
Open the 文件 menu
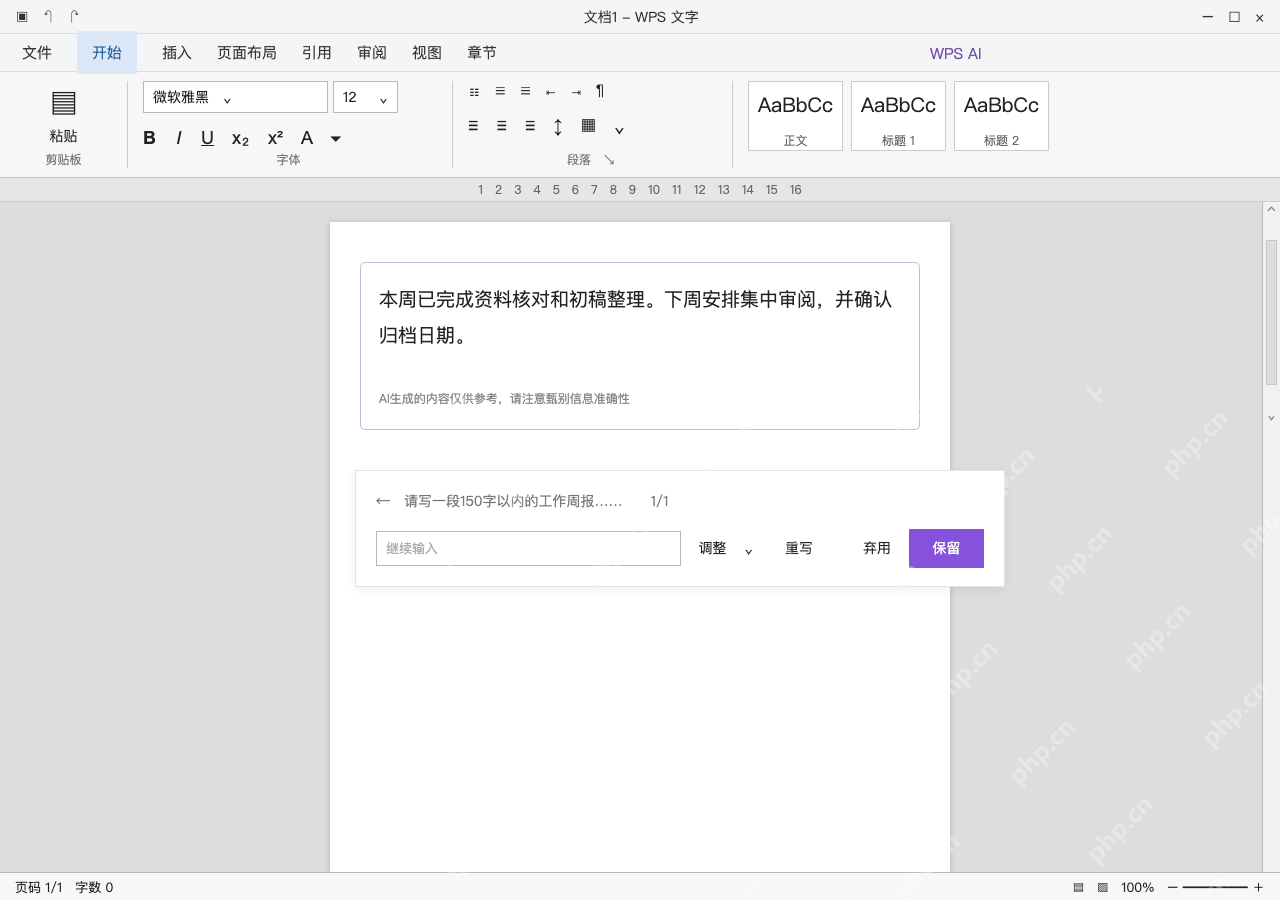pos(37,53)
